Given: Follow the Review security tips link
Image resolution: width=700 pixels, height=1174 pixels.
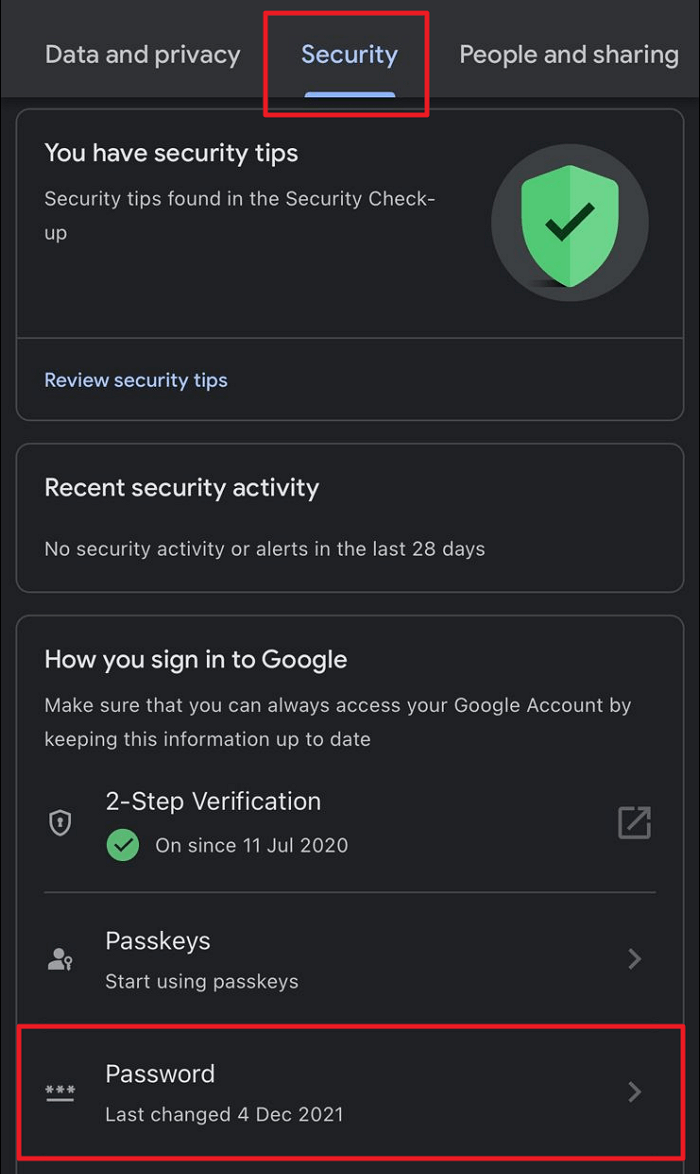Looking at the screenshot, I should click(x=136, y=380).
